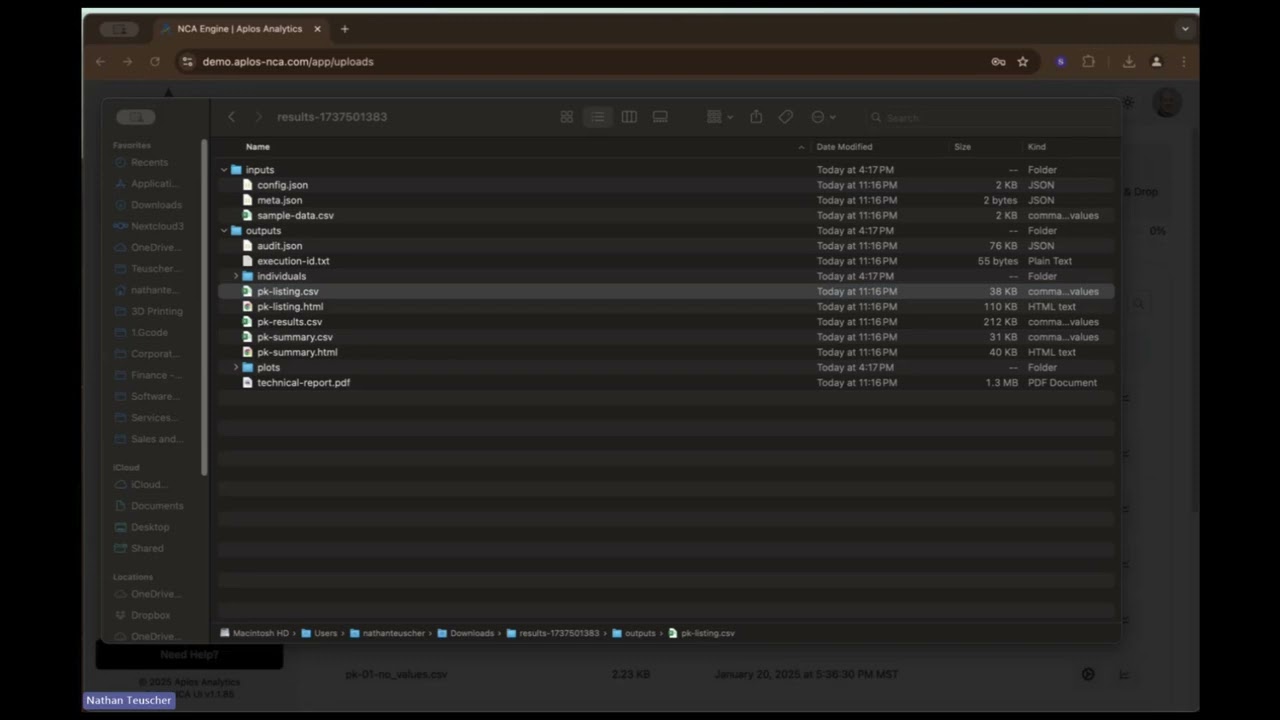The width and height of the screenshot is (1280, 720).
Task: Open Recents in the Finder sidebar
Action: tap(149, 162)
